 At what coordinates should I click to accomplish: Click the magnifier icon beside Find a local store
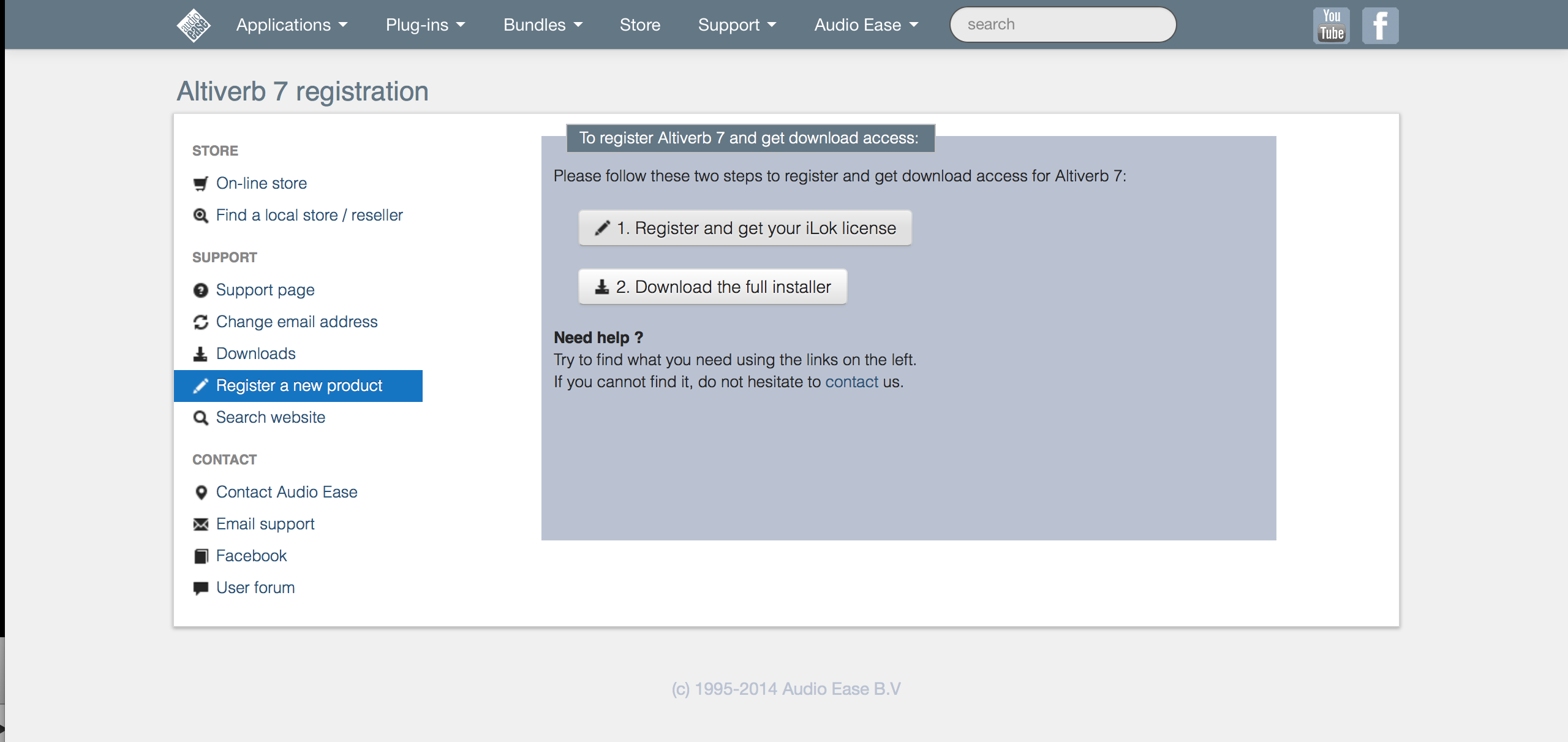point(200,216)
